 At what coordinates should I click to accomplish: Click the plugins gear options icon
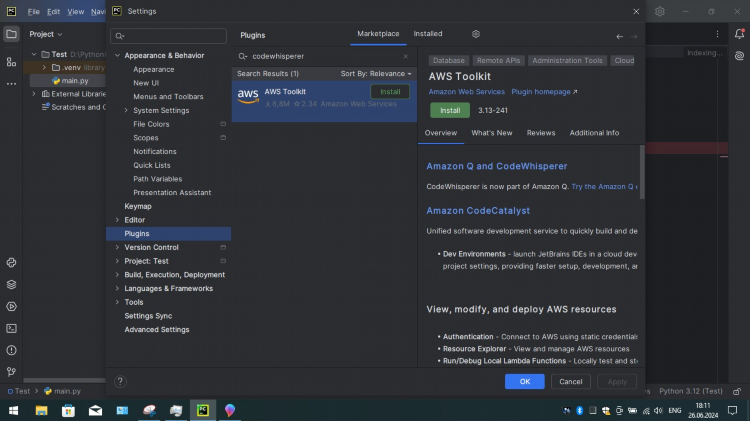tap(475, 34)
